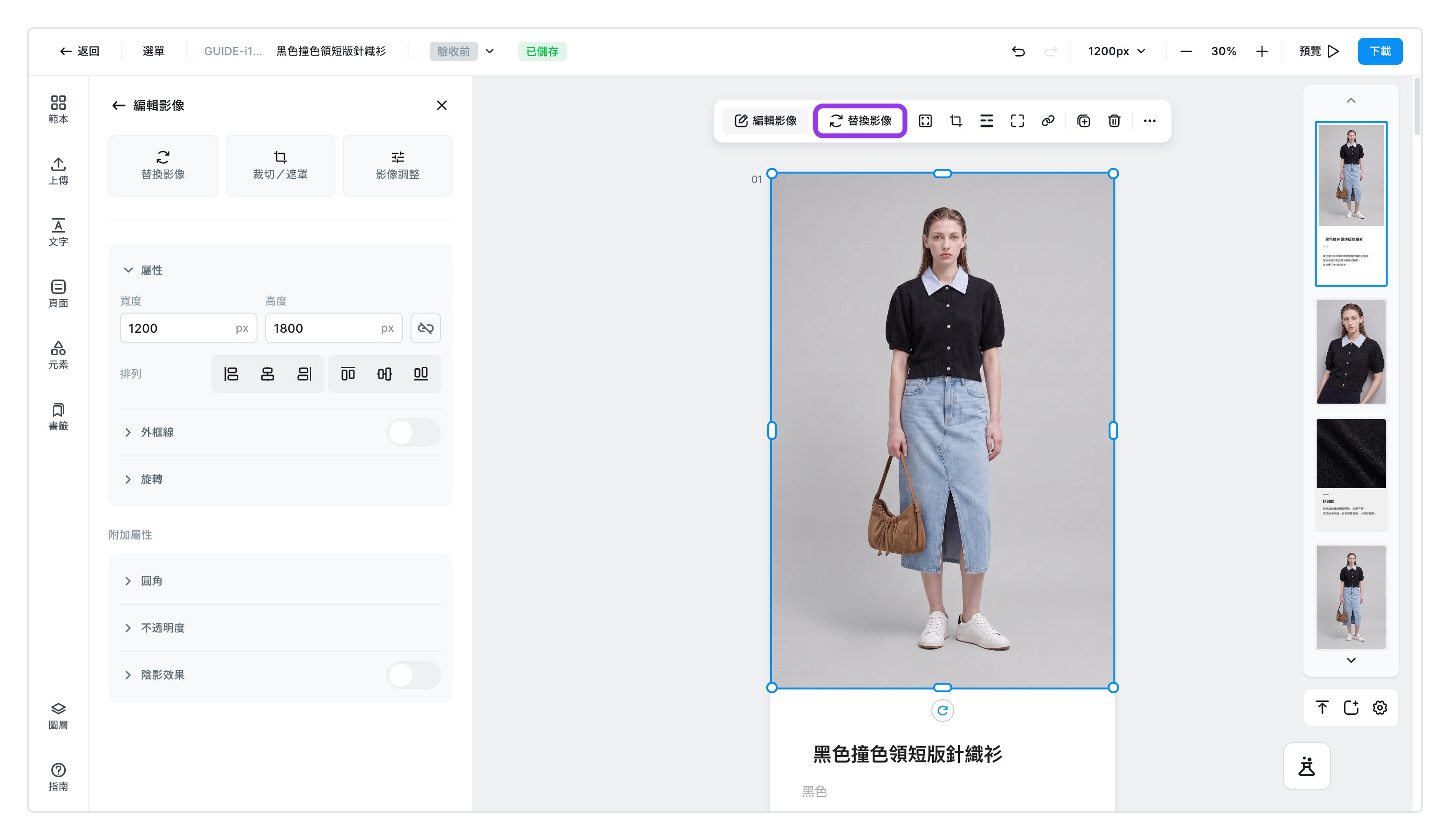Click the link chain icon in toolbar

1048,121
